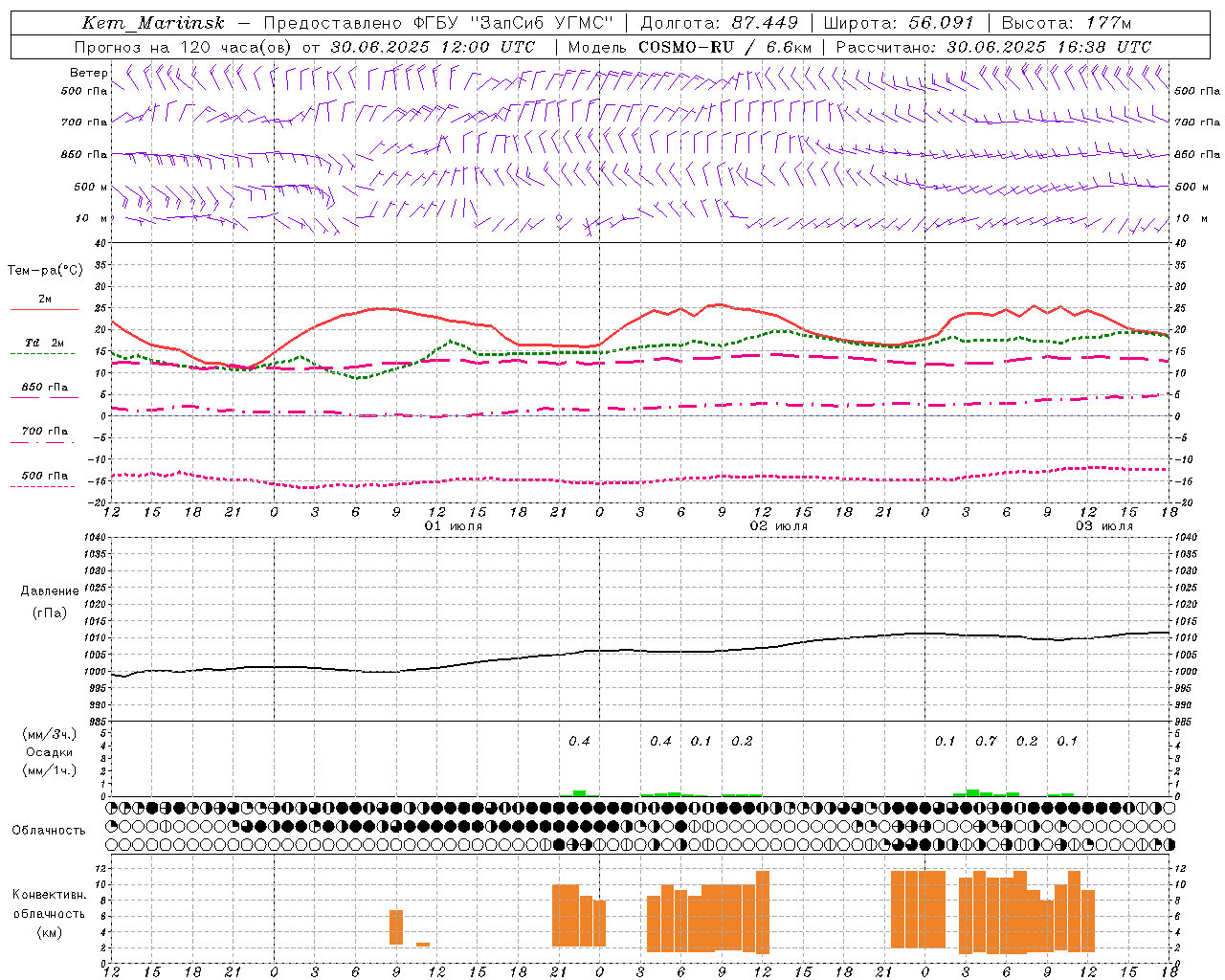Select the 'Предоставлено ФГБУ "ЗапСиб УГМС"' provider text
This screenshot has height=980, width=1225.
pos(437,23)
